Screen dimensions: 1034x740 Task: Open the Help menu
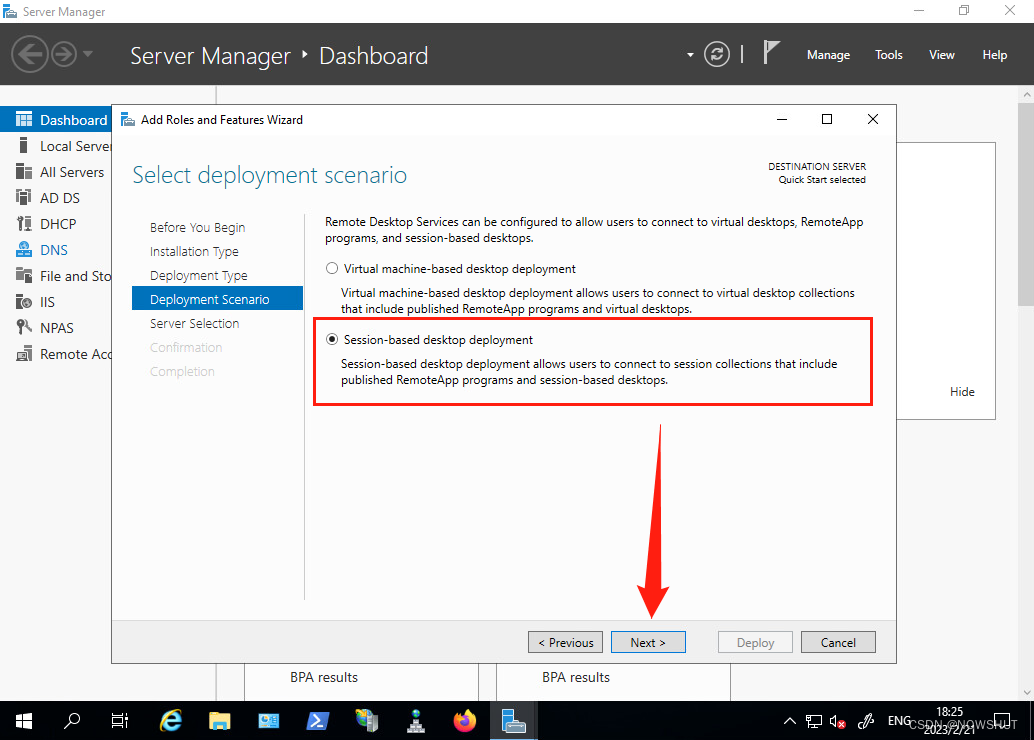coord(994,55)
